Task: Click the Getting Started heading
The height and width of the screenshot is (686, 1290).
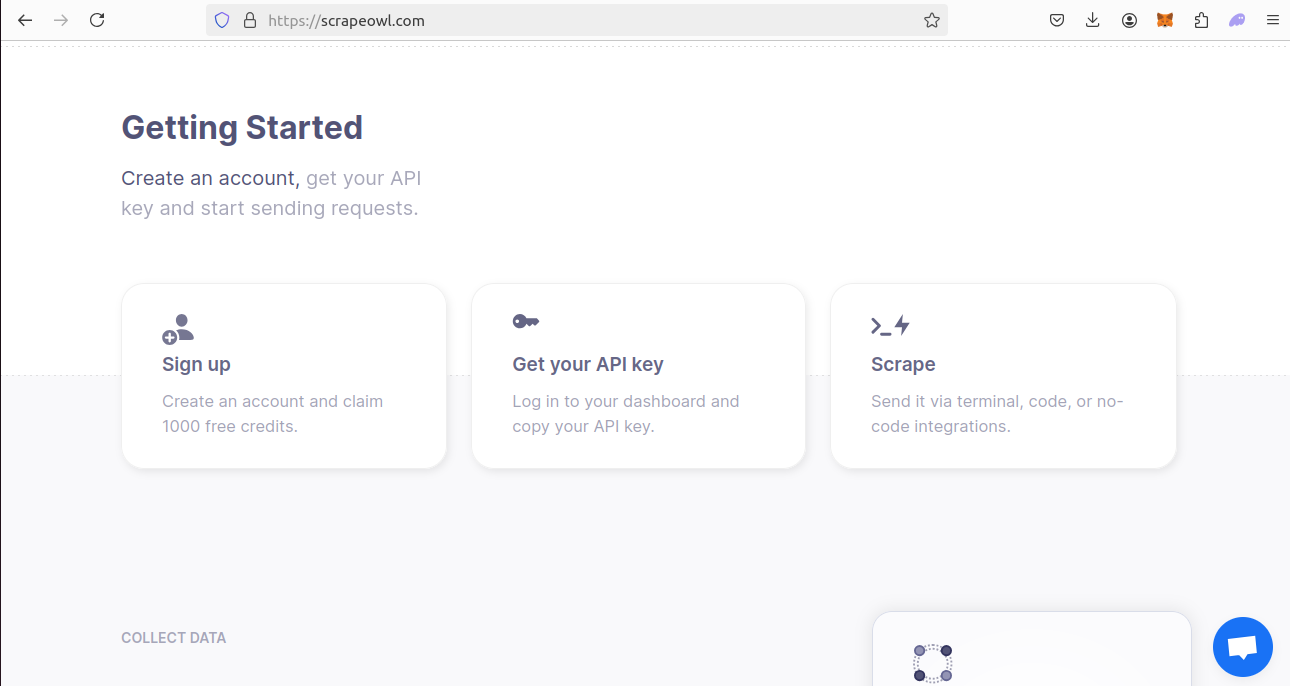Action: pyautogui.click(x=242, y=128)
